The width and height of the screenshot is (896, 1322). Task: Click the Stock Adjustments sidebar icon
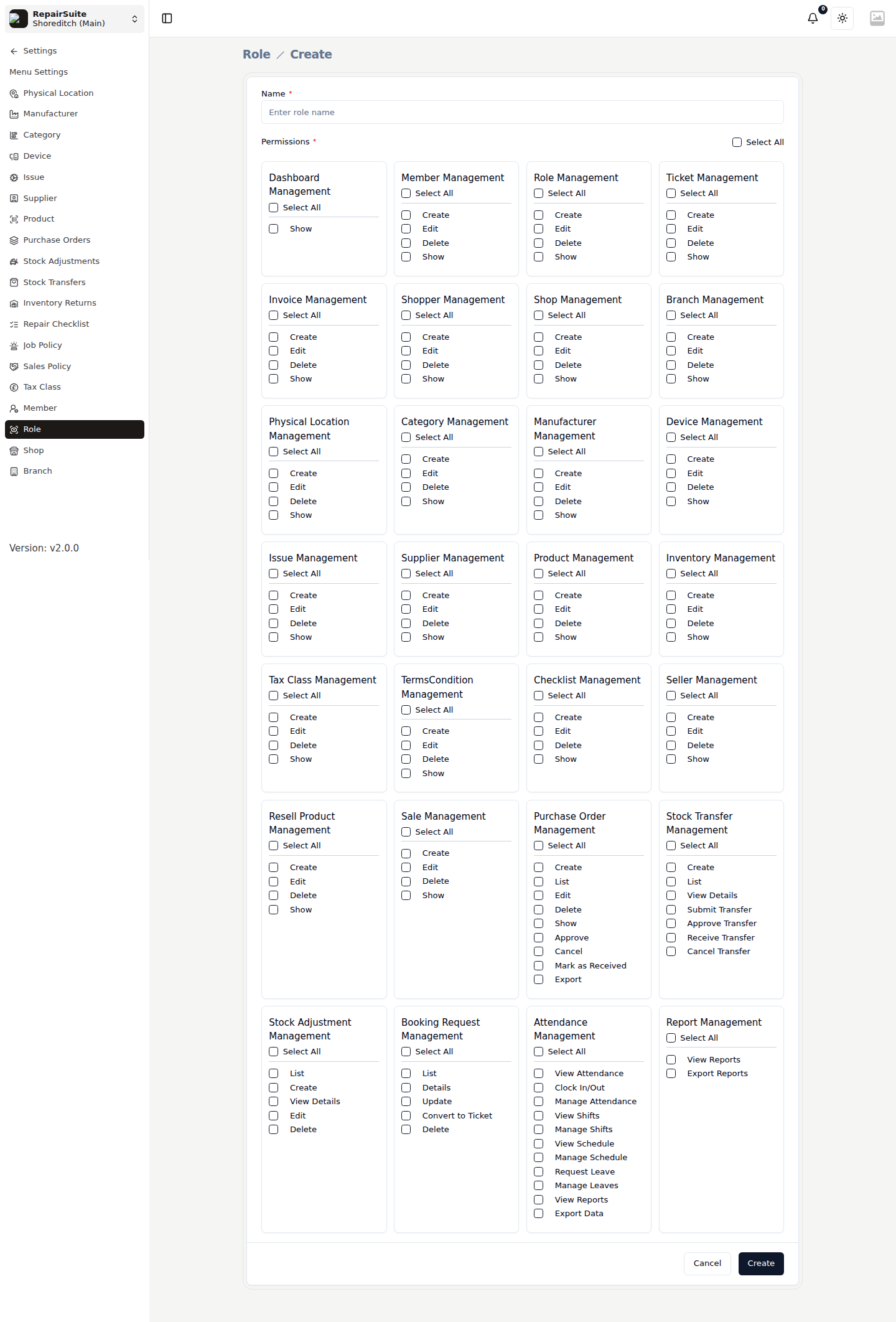(14, 261)
